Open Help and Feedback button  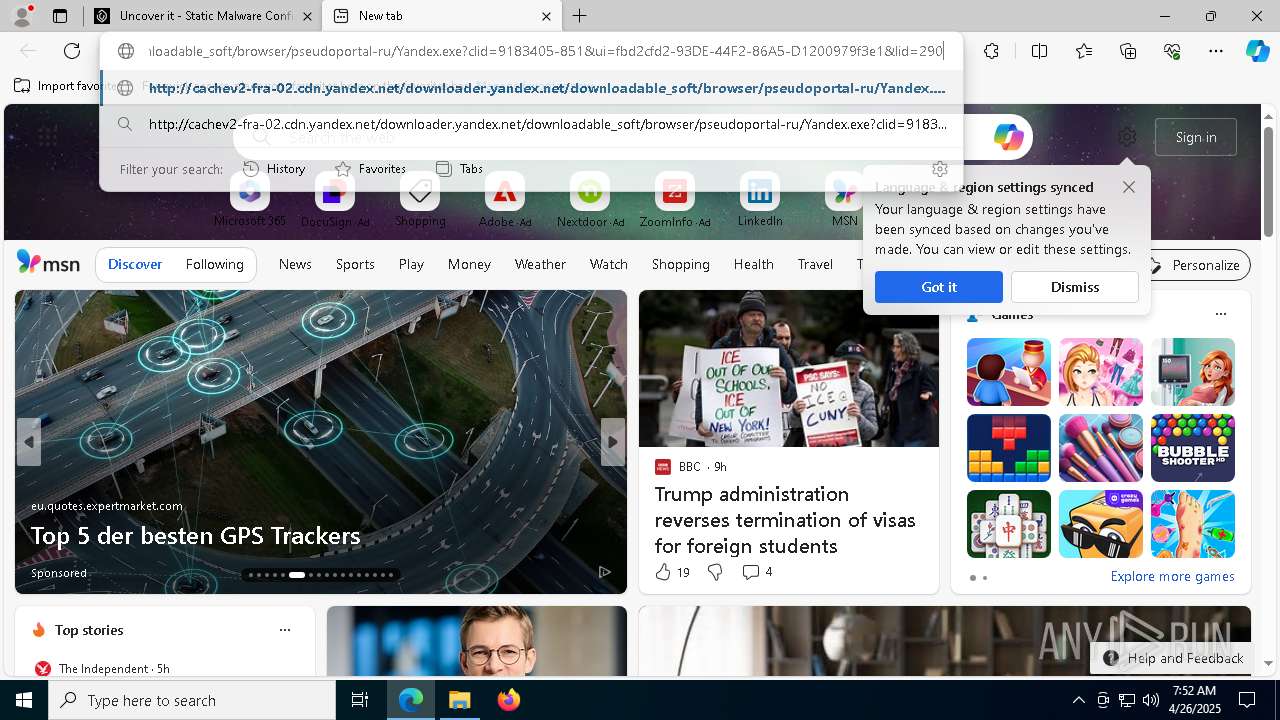tap(1172, 658)
